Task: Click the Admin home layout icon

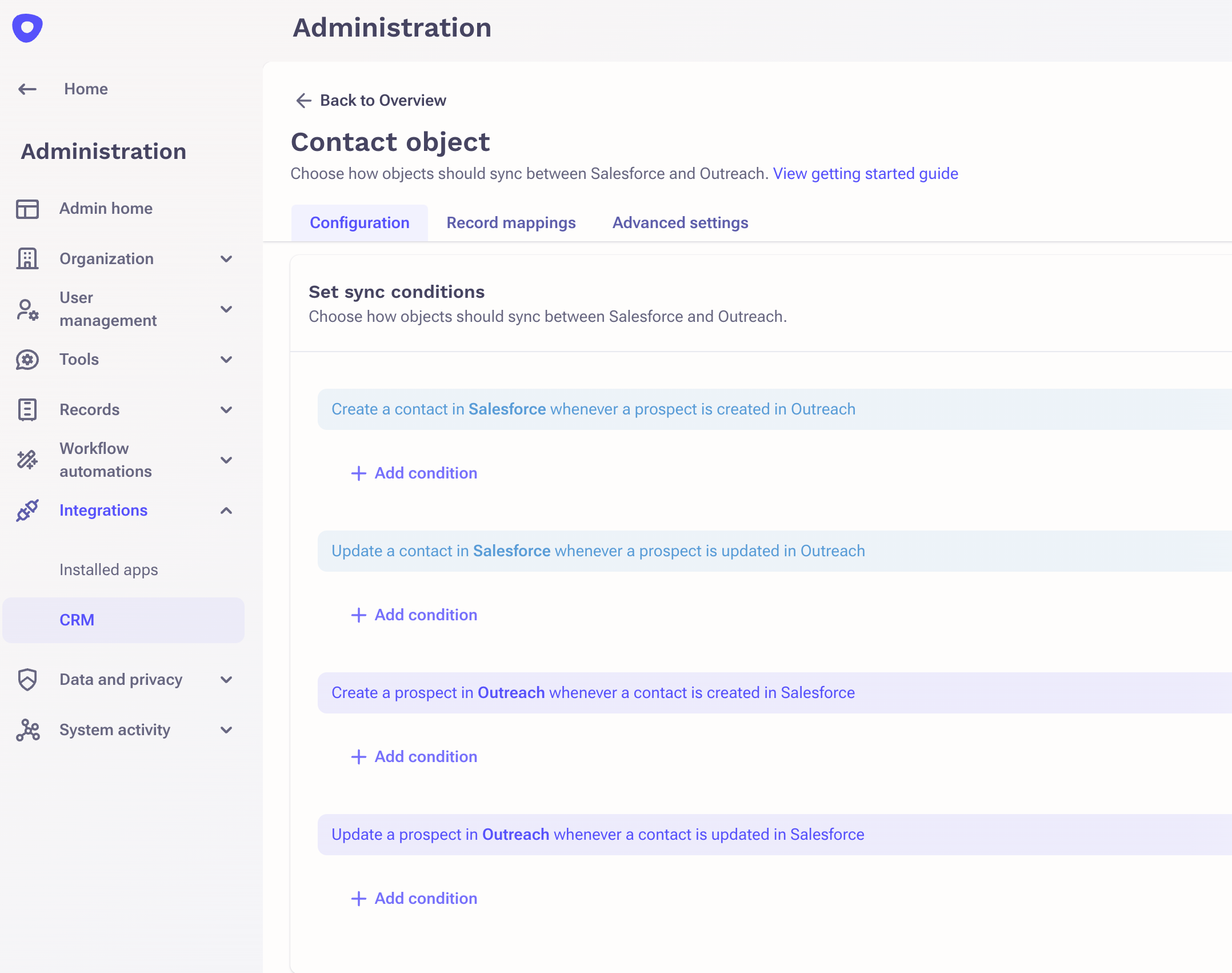Action: coord(27,209)
